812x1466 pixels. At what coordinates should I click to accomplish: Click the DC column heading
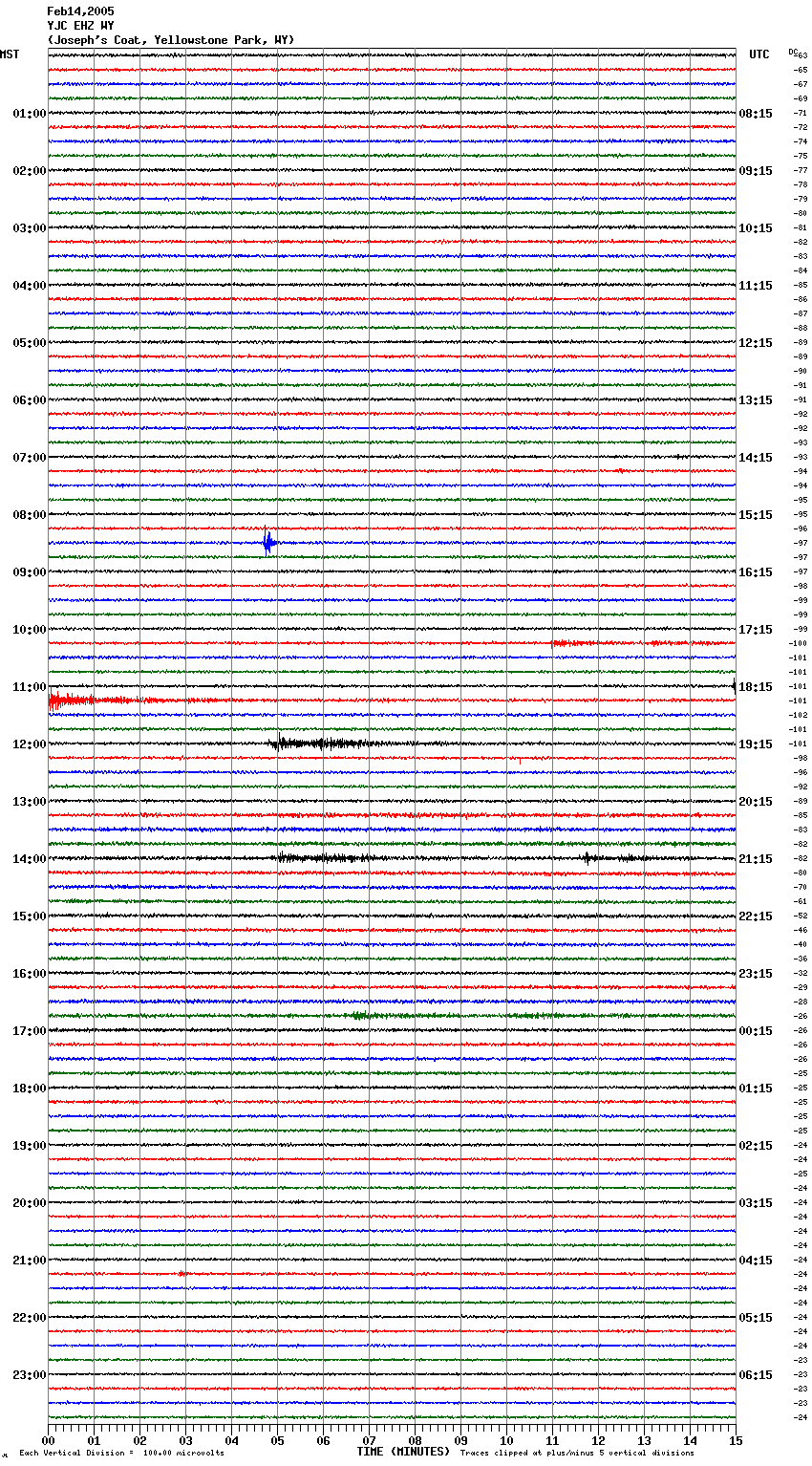pos(793,52)
